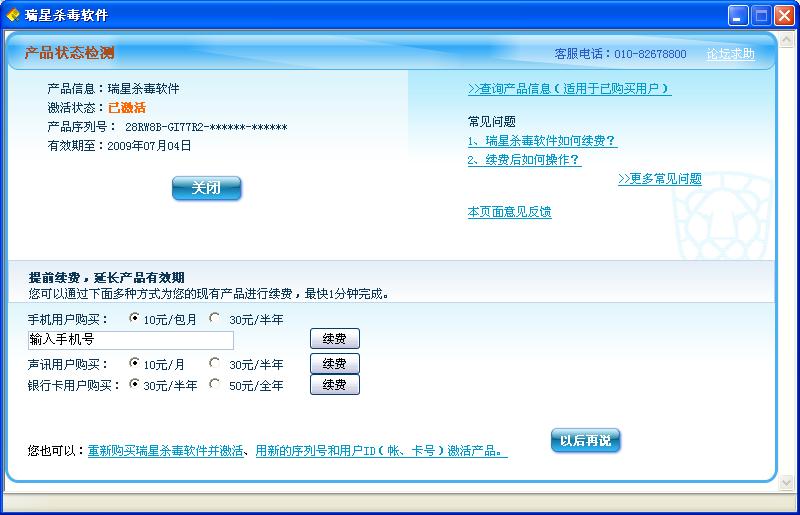The image size is (800, 515).
Task: Click the 输入手机号 phone number field
Action: [131, 340]
